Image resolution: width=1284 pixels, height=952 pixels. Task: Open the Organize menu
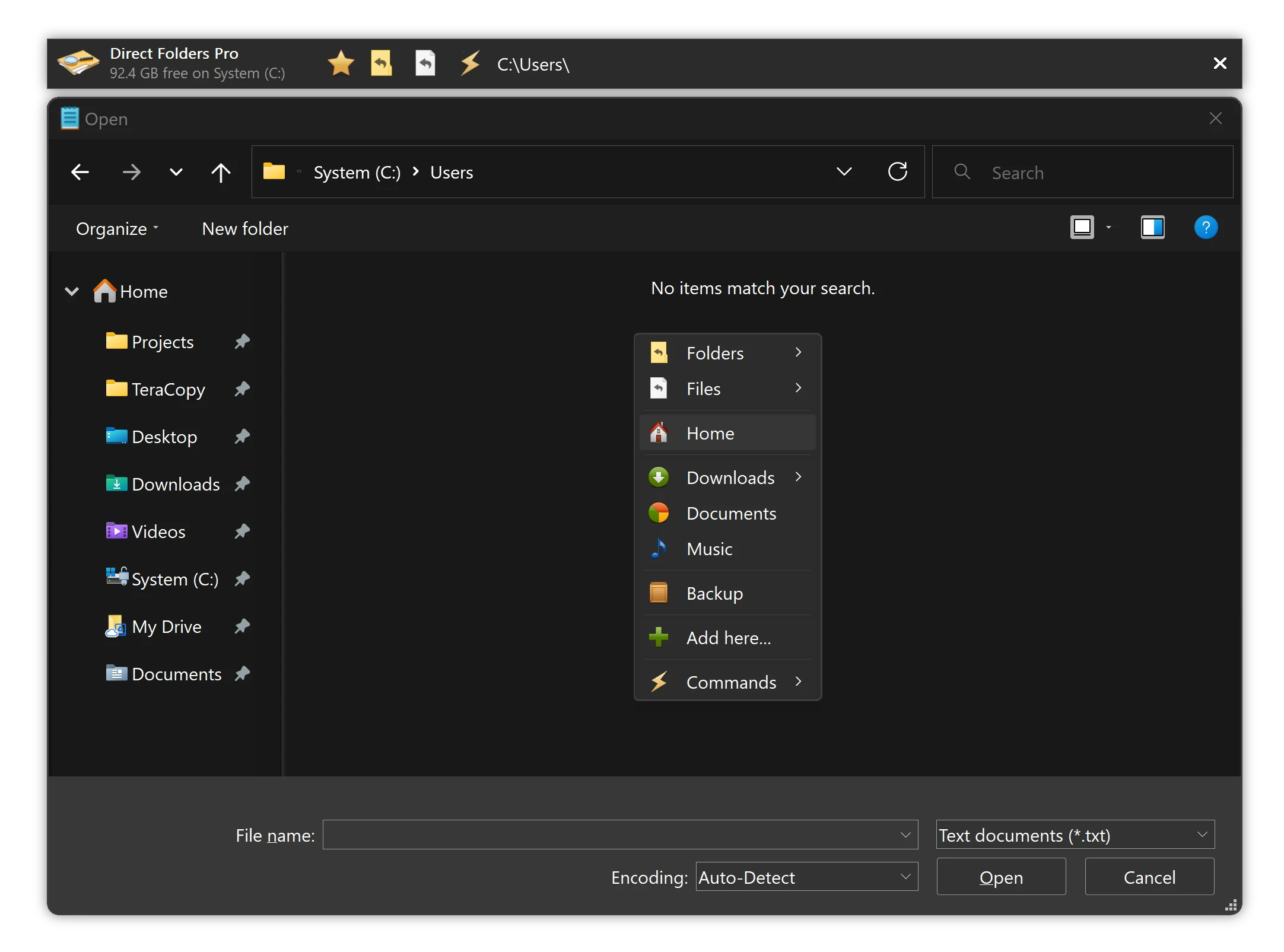pyautogui.click(x=117, y=228)
